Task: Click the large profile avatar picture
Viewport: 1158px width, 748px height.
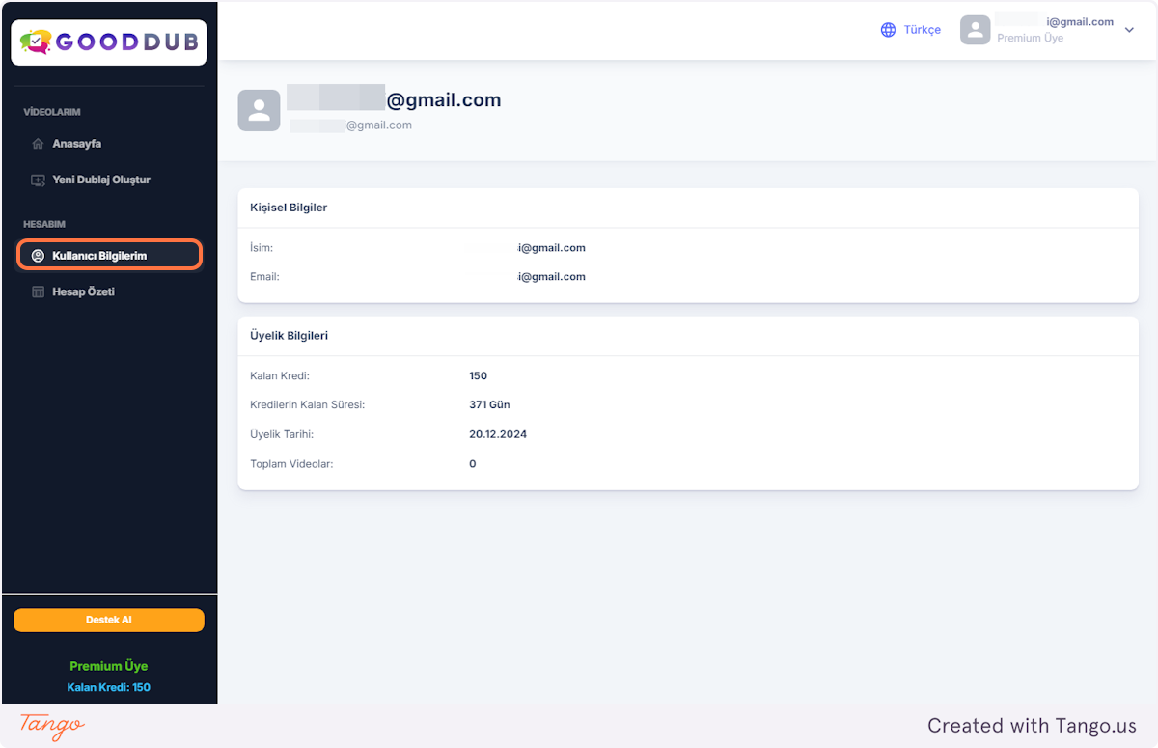Action: 259,110
